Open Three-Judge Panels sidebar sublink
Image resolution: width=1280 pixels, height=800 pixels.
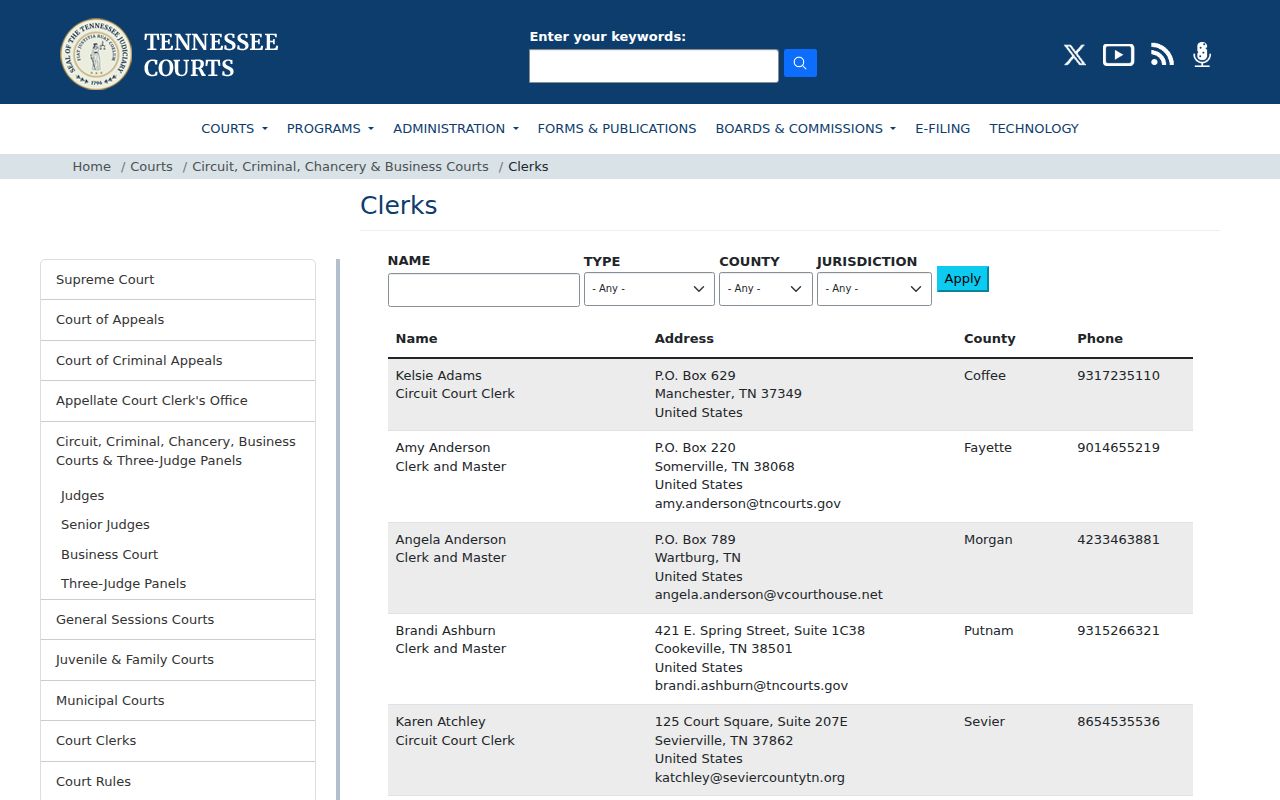(x=123, y=584)
